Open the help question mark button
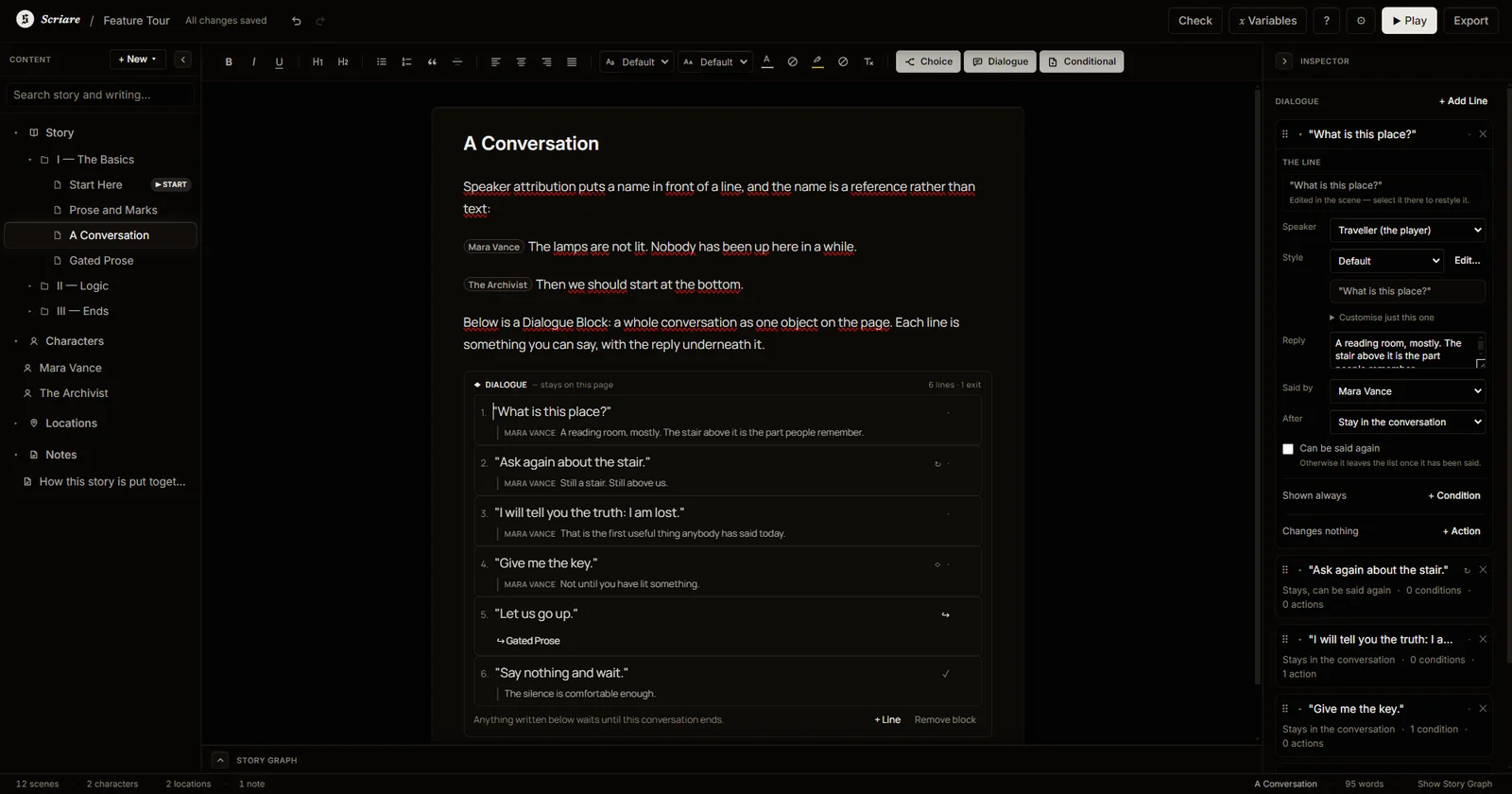 (x=1327, y=21)
